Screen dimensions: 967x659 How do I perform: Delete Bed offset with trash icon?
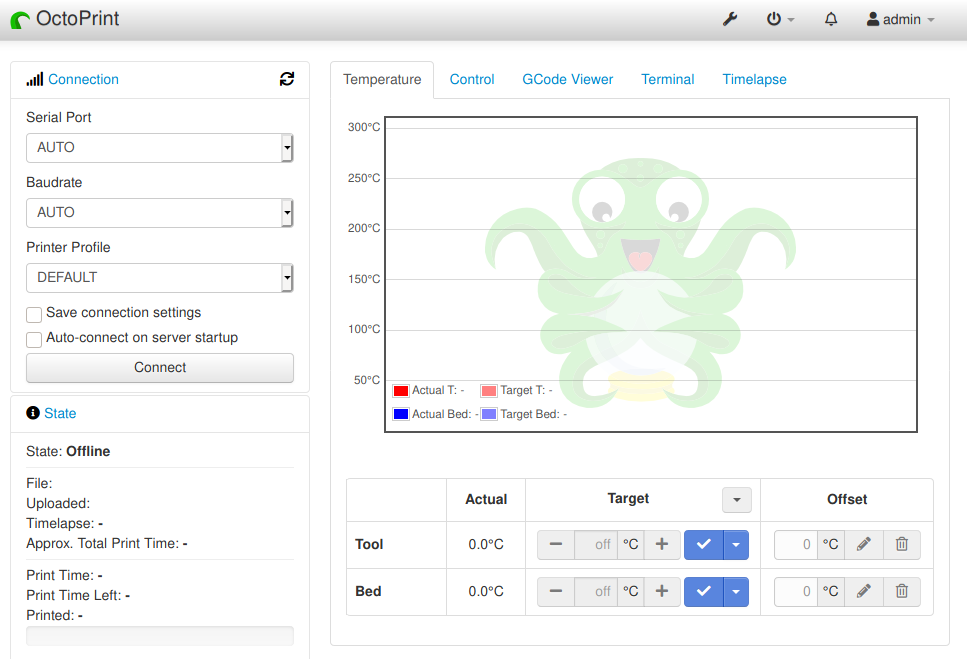(x=902, y=591)
